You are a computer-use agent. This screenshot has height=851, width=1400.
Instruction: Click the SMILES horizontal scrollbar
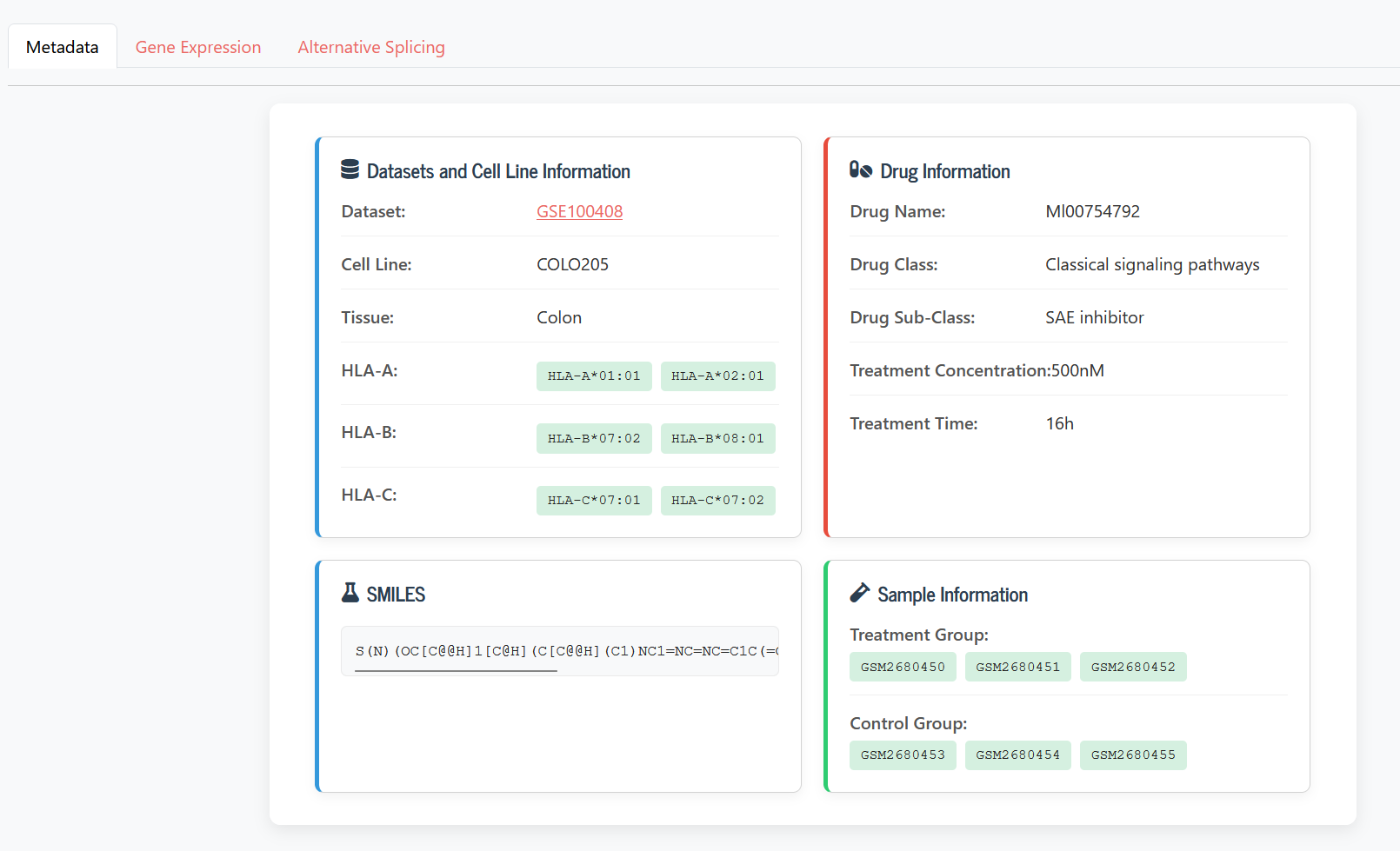[456, 671]
